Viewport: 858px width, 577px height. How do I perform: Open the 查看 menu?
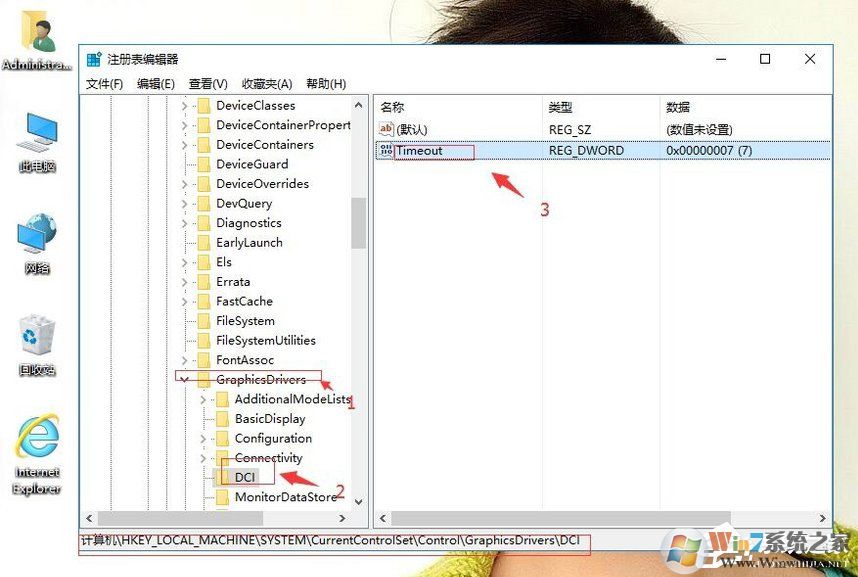pos(207,84)
